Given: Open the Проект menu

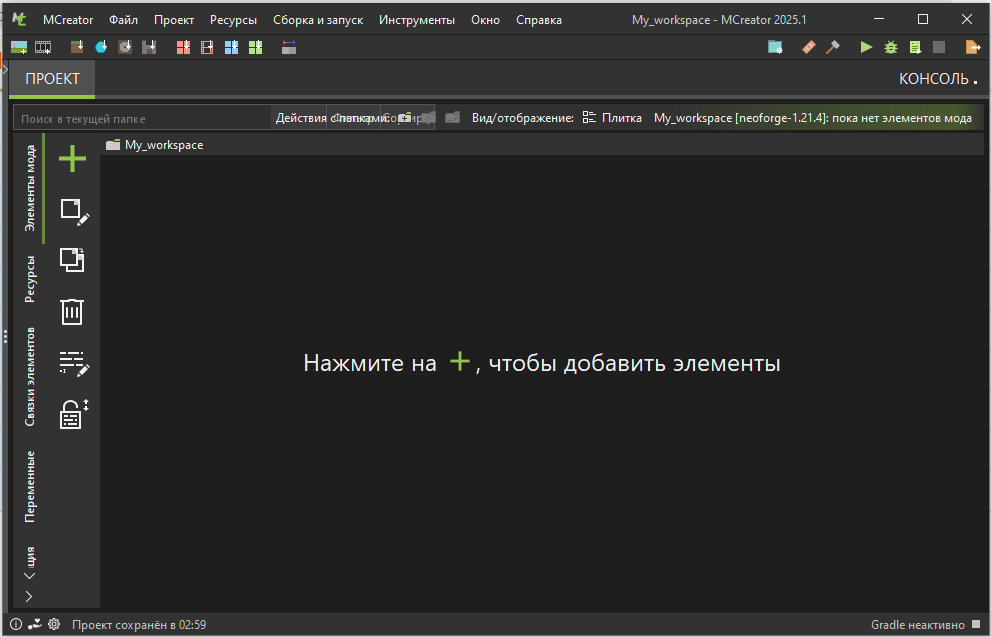Looking at the screenshot, I should click(174, 20).
